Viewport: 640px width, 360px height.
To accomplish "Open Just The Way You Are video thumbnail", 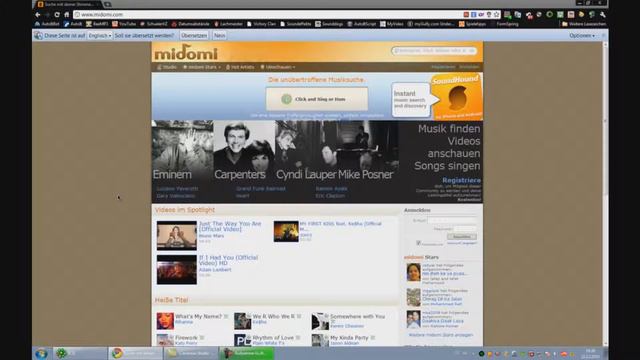I will pyautogui.click(x=177, y=236).
